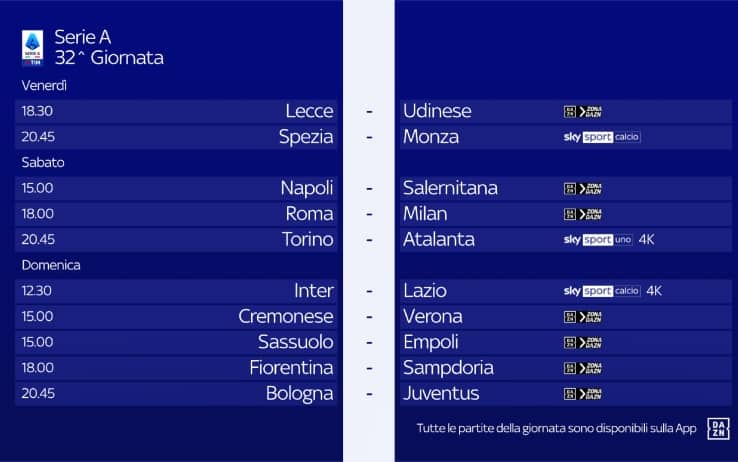The width and height of the screenshot is (738, 462).
Task: Click Zona DAZN icon for Napoli-Salernitana
Action: [x=582, y=188]
